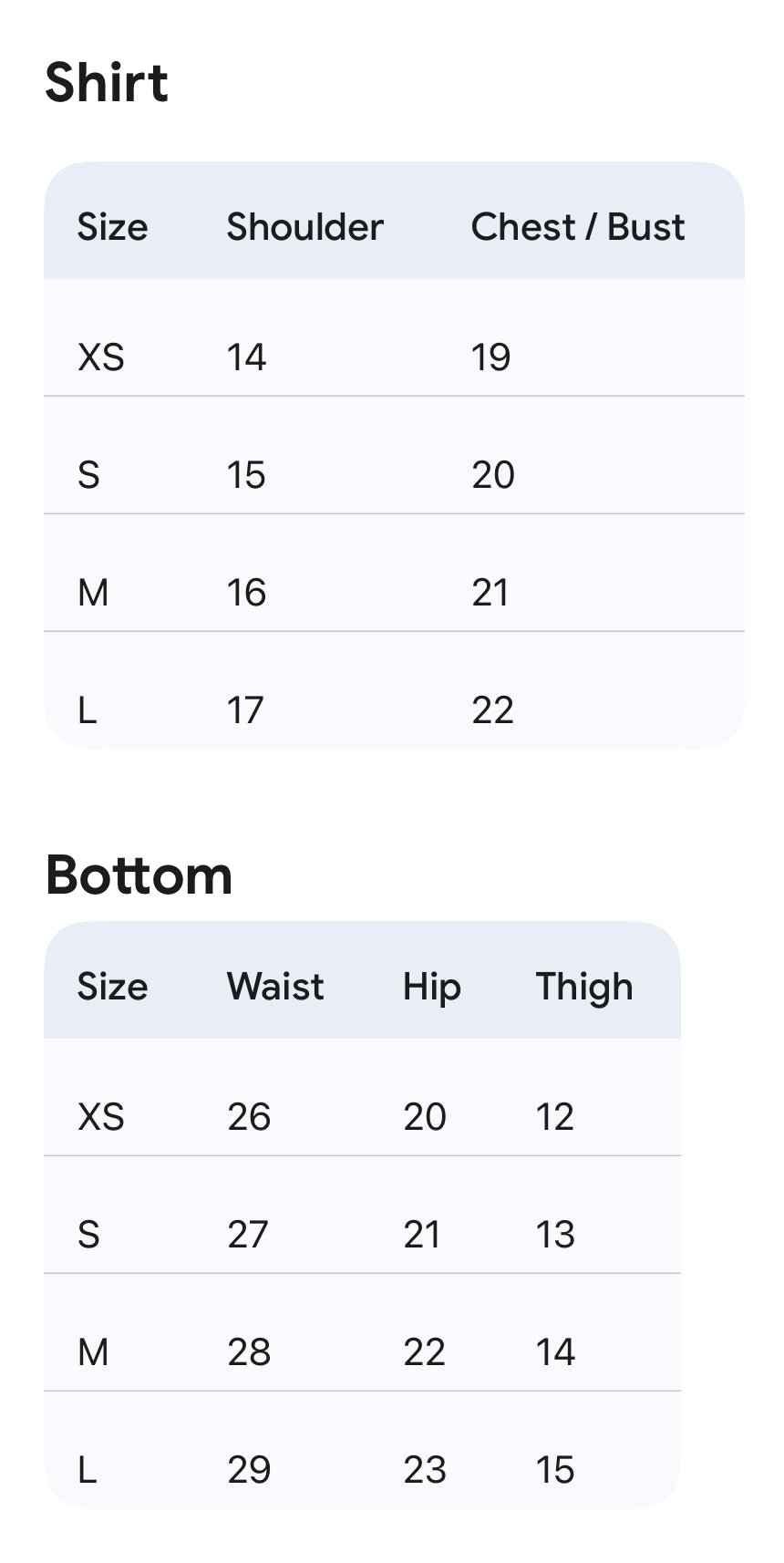Click XS chest value 19
The width and height of the screenshot is (784, 1563).
coord(490,357)
